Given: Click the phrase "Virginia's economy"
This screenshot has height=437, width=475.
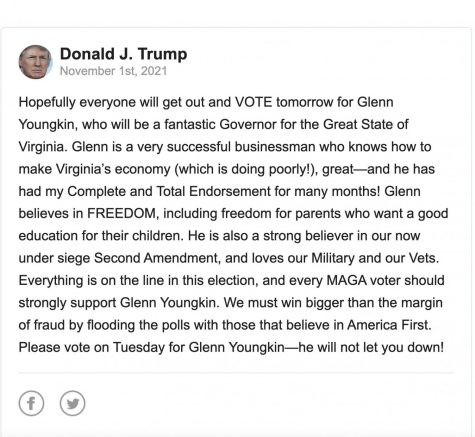Looking at the screenshot, I should [113, 169].
